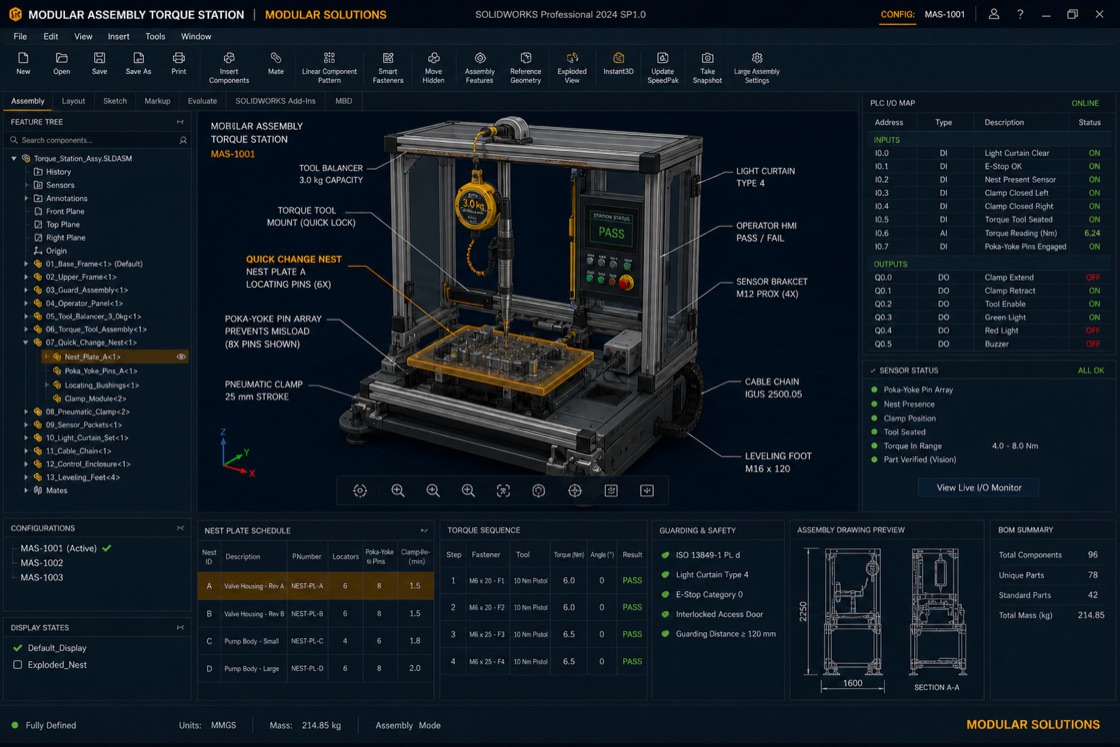Open Large Assembly Settings

tap(757, 67)
